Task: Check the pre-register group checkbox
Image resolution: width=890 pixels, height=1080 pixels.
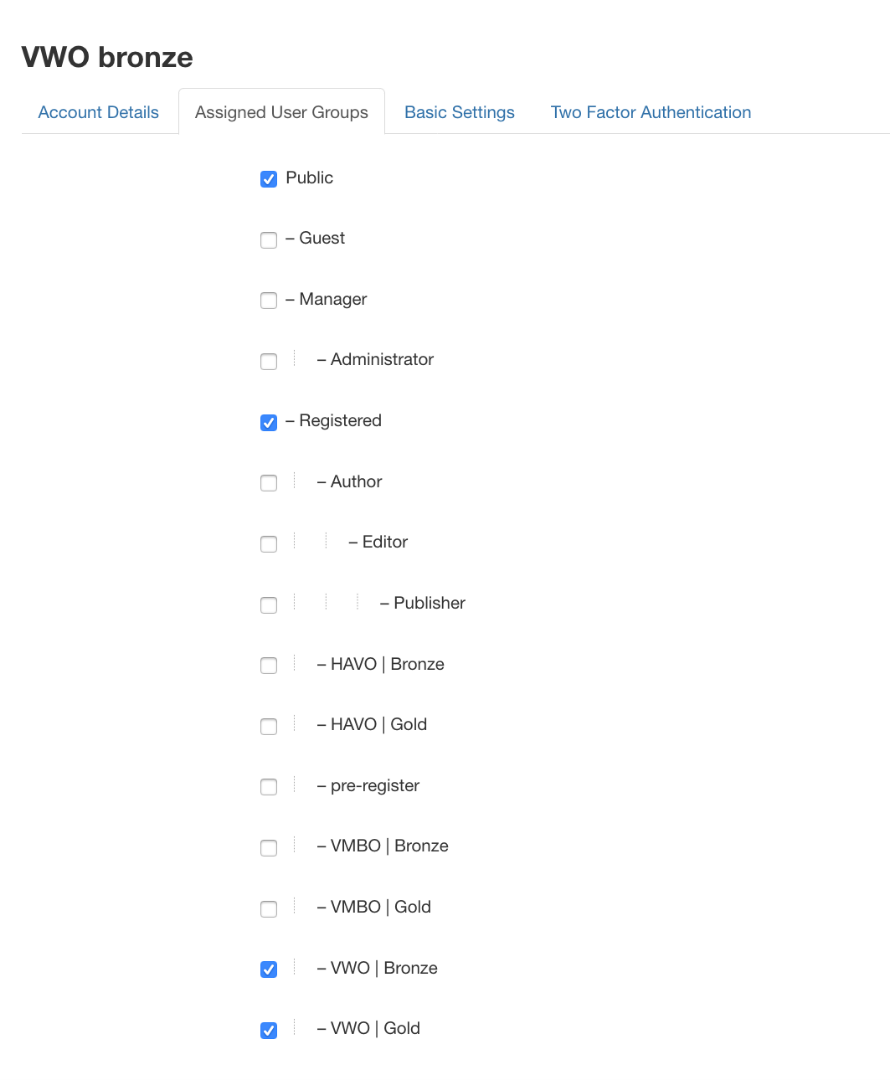Action: pyautogui.click(x=268, y=787)
